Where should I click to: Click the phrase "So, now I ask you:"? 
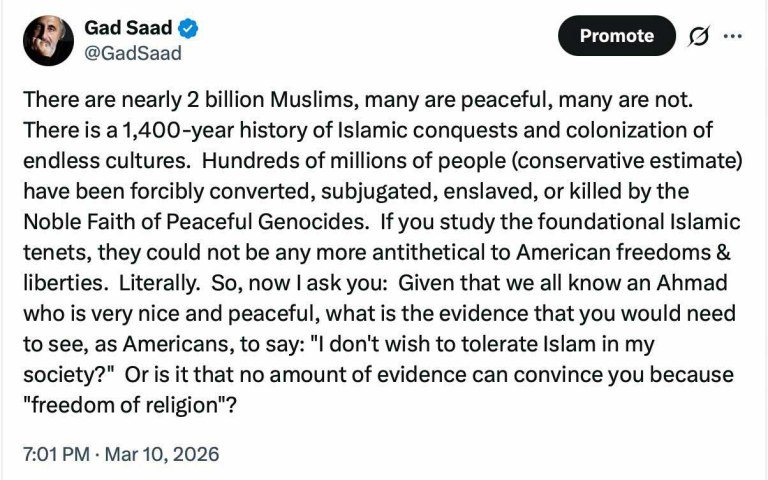(x=299, y=283)
